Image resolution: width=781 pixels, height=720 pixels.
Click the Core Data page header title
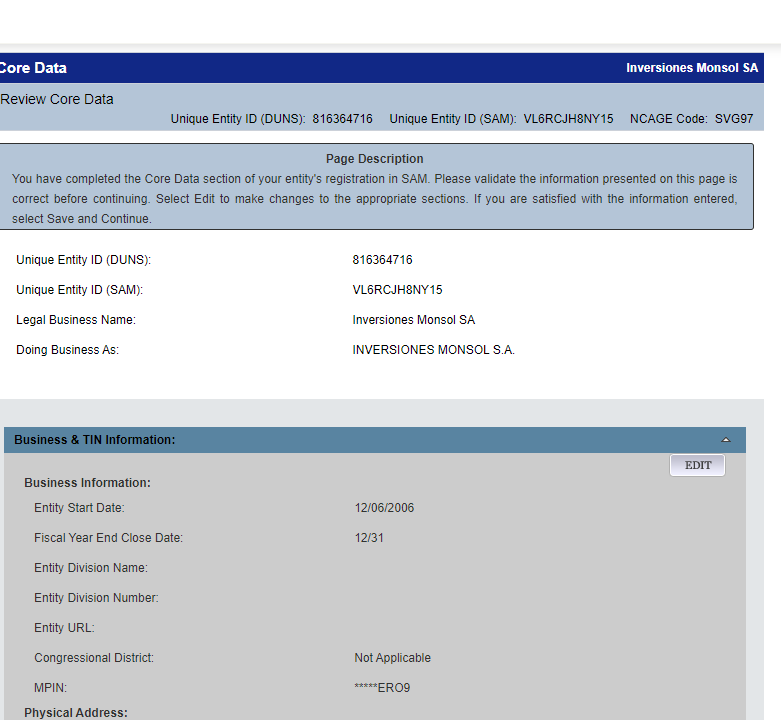[33, 68]
